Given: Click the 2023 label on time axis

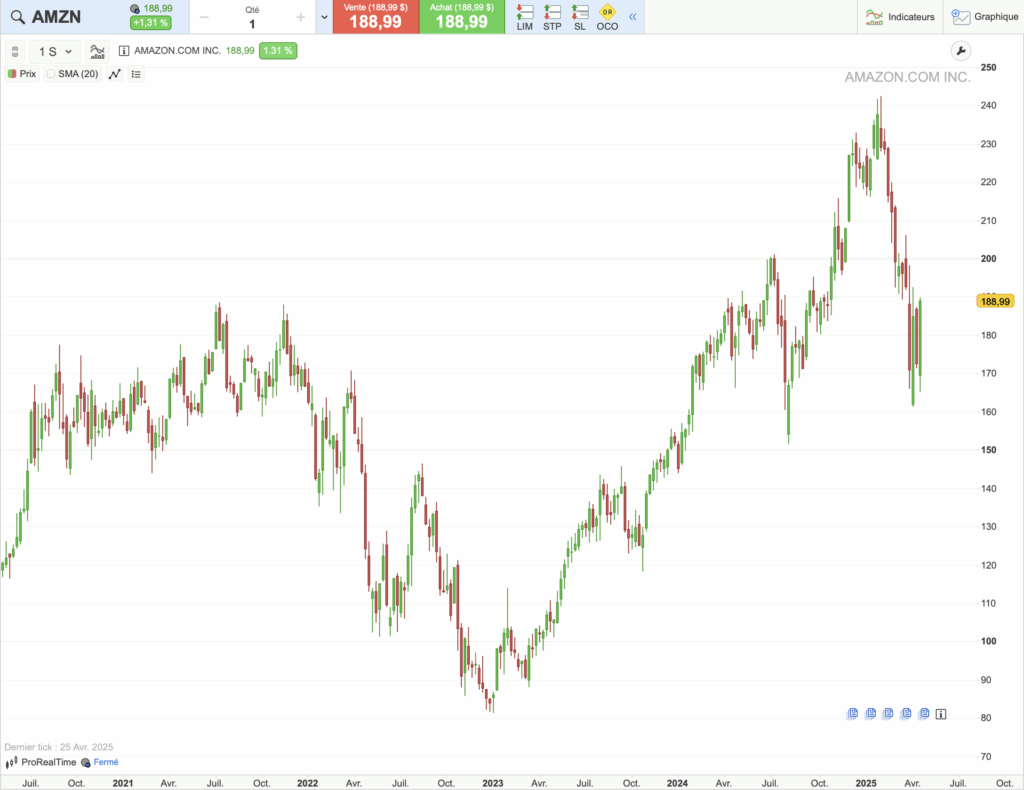Looking at the screenshot, I should 492,783.
